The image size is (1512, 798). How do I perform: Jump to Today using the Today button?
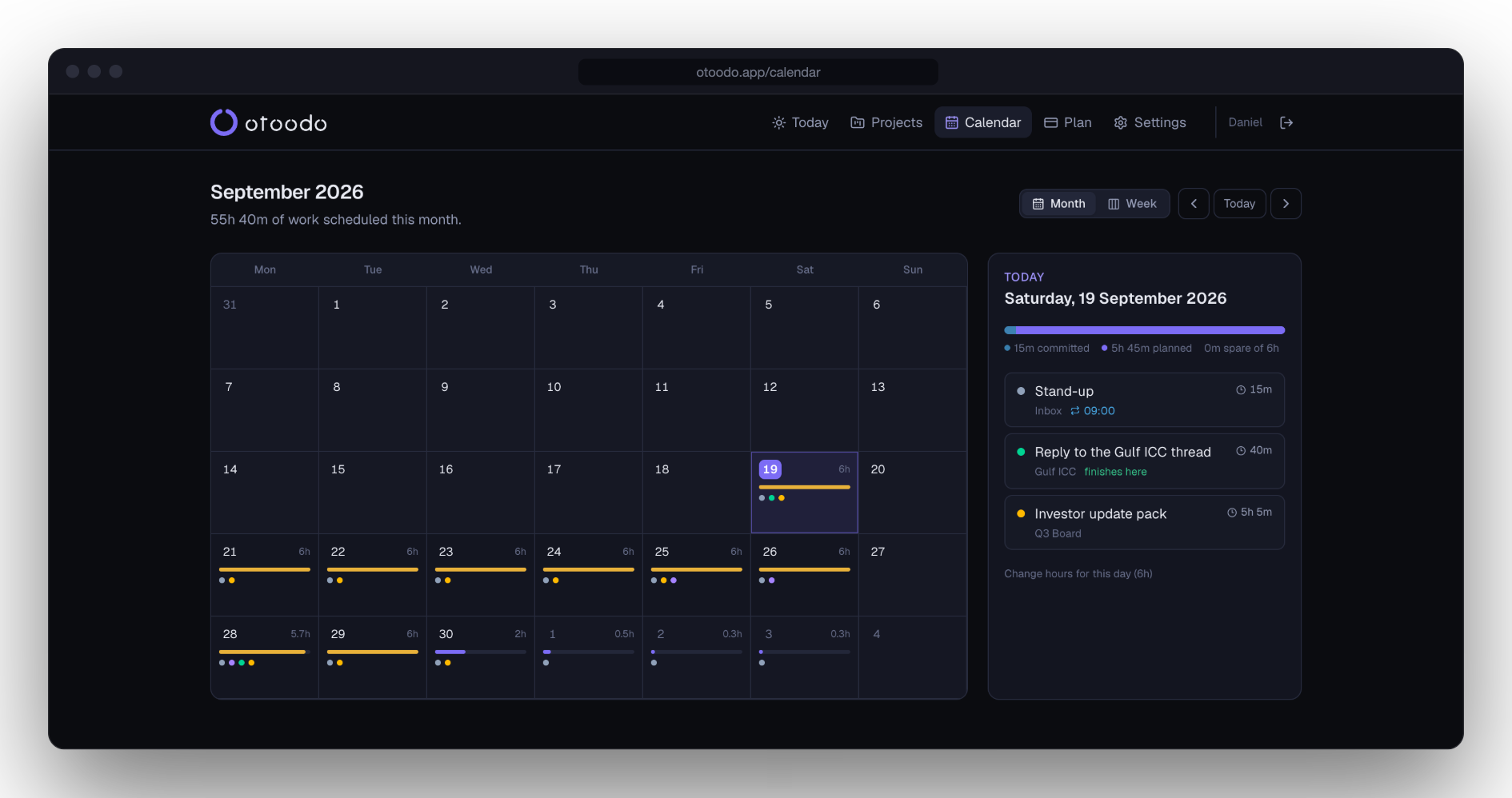1239,204
